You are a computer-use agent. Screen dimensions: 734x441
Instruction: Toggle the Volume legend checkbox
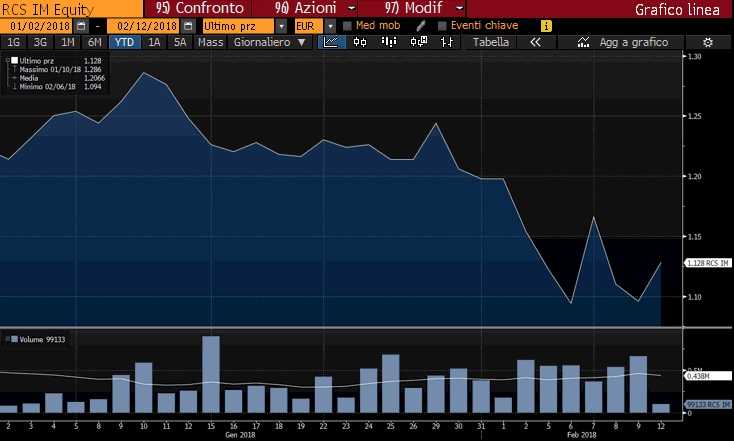[15, 339]
